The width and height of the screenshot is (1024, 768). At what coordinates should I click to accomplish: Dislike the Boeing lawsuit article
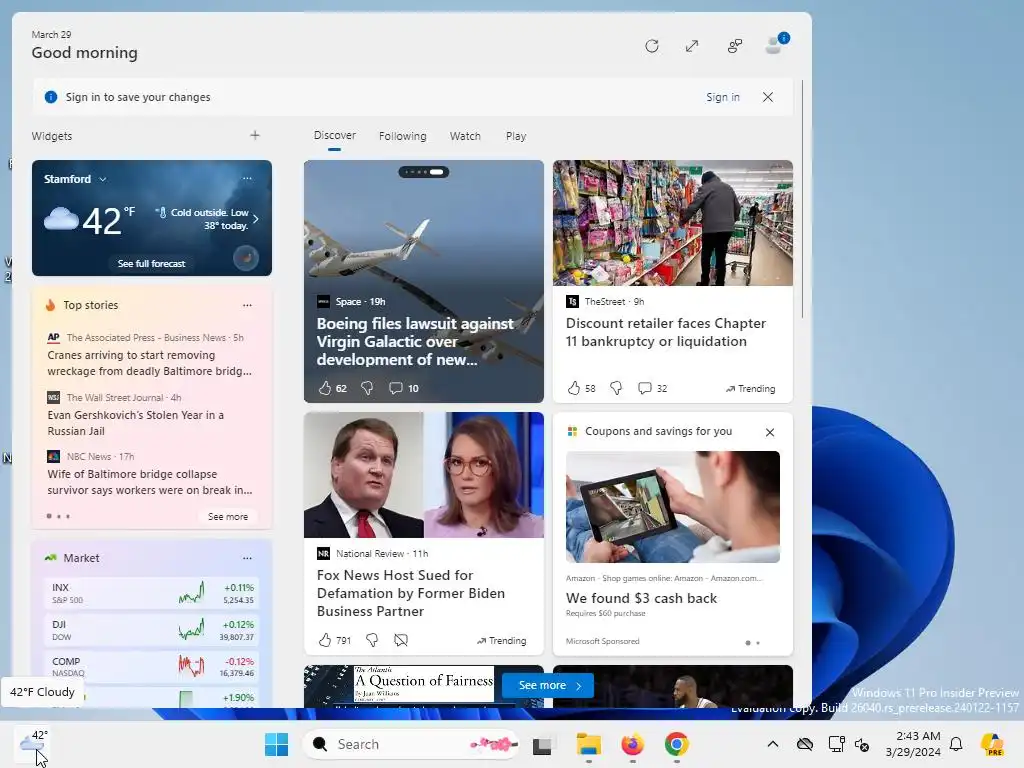(367, 388)
